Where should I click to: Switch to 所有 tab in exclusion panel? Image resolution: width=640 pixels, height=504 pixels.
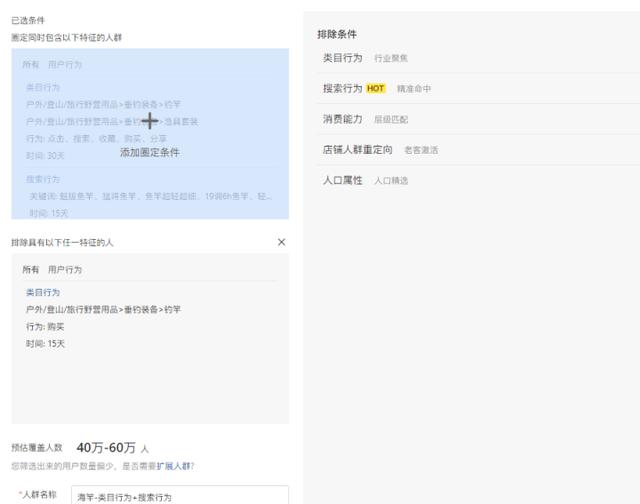click(x=31, y=270)
